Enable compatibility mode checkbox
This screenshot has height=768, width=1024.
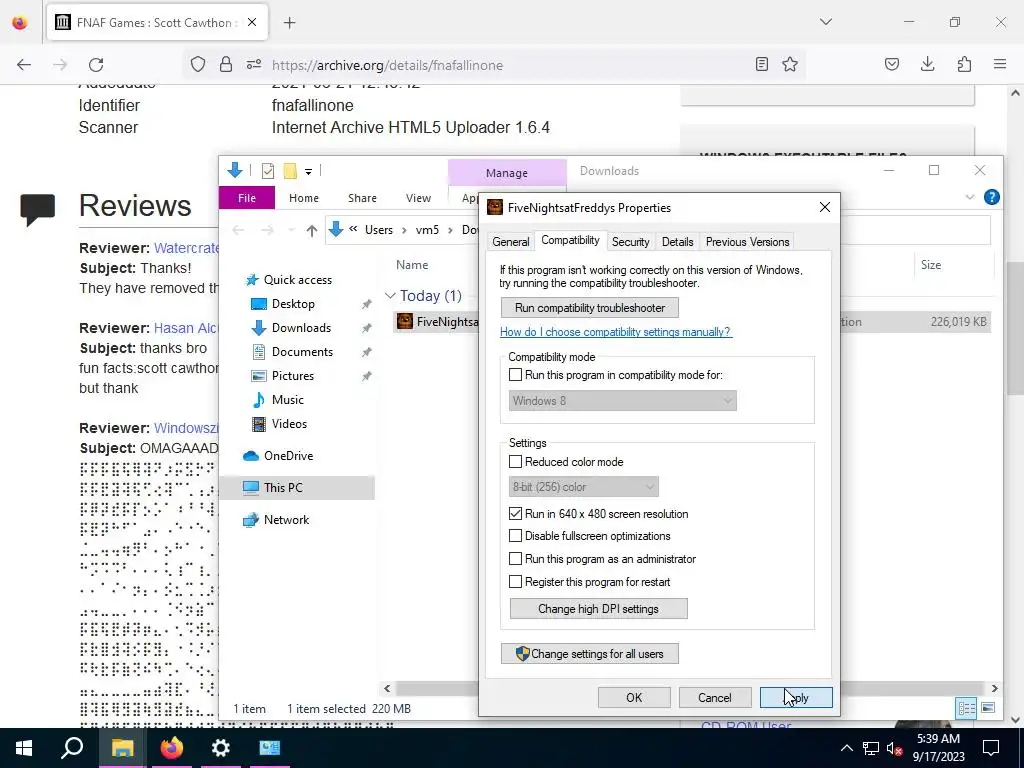click(515, 375)
